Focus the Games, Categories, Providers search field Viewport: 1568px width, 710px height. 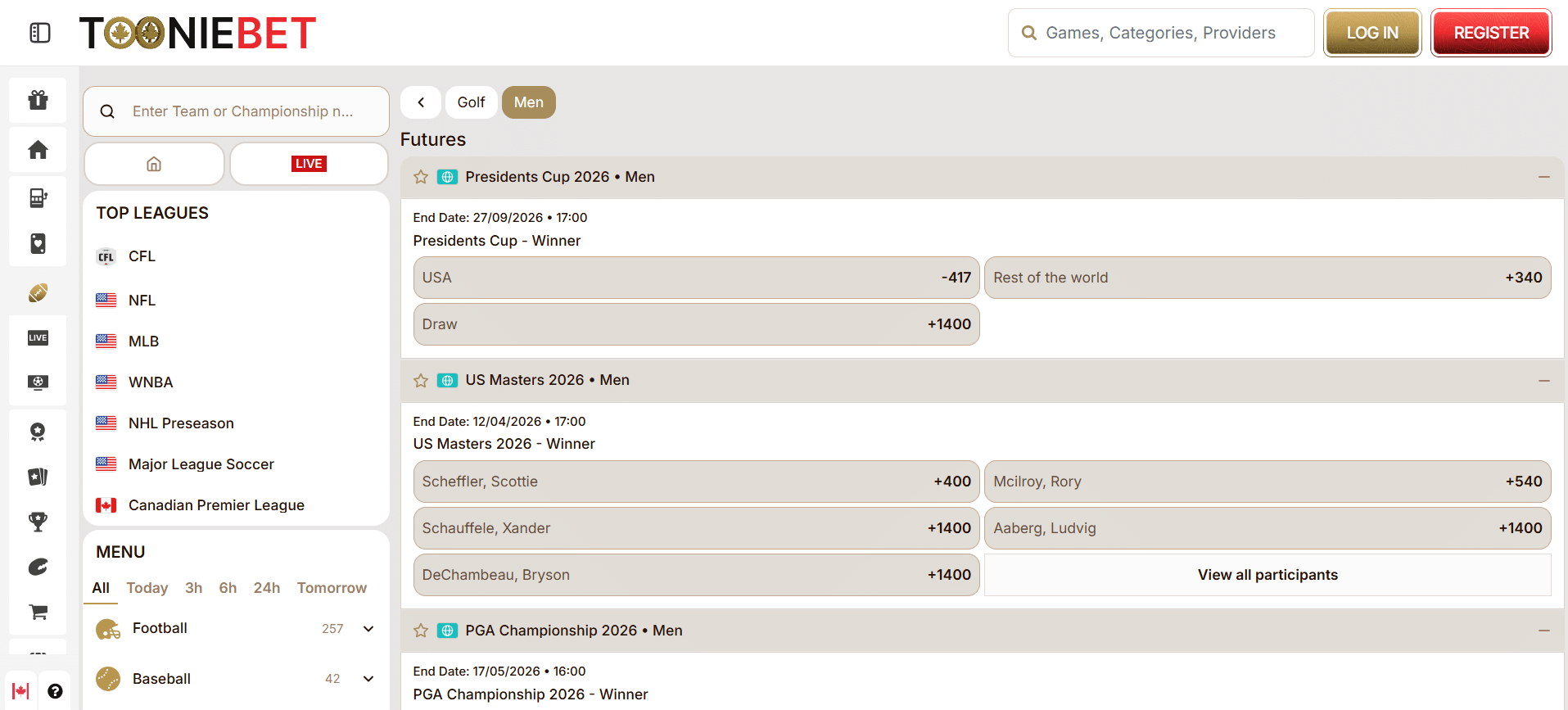(x=1161, y=33)
